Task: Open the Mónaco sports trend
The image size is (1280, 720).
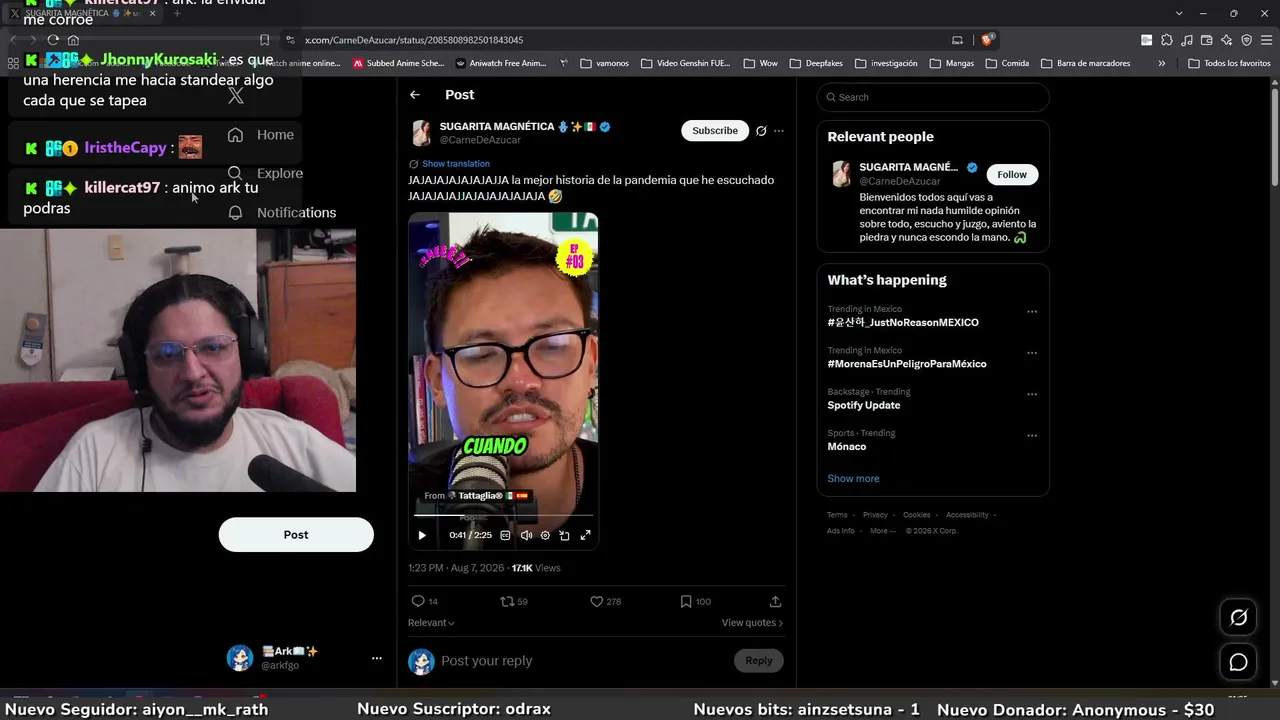Action: 847,446
